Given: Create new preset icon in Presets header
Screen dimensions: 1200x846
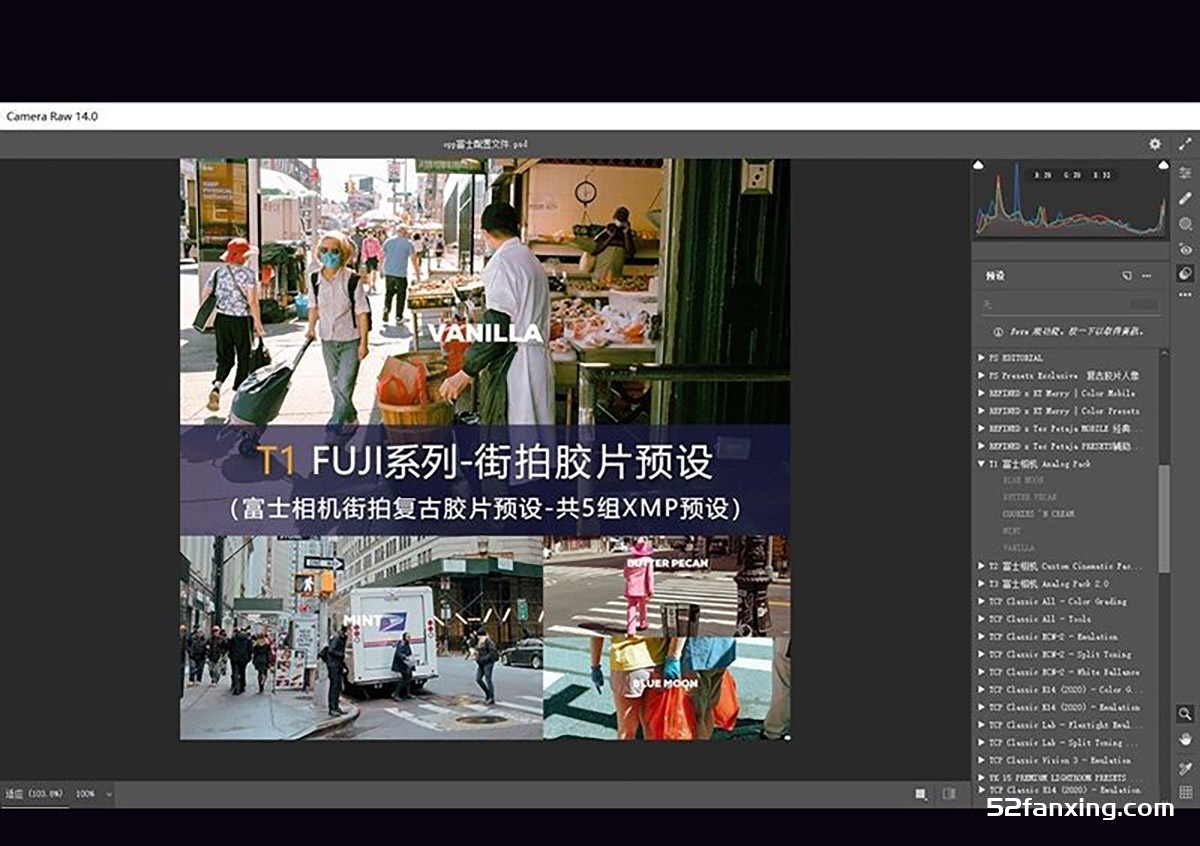Looking at the screenshot, I should tap(1127, 275).
